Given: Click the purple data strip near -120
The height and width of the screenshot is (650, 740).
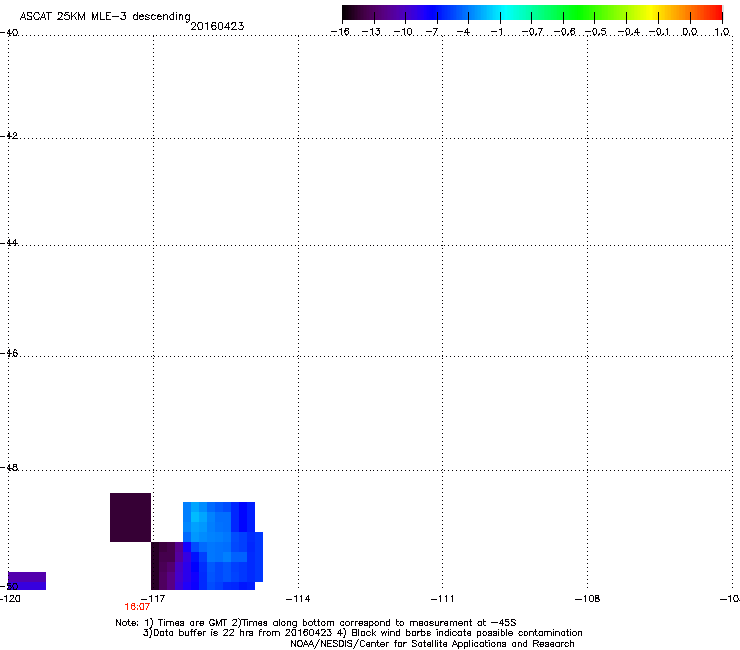Looking at the screenshot, I should [27, 581].
